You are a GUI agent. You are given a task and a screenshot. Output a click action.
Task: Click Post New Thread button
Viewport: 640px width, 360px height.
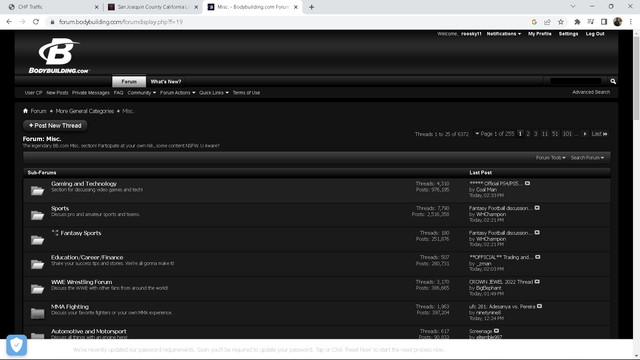[55, 125]
